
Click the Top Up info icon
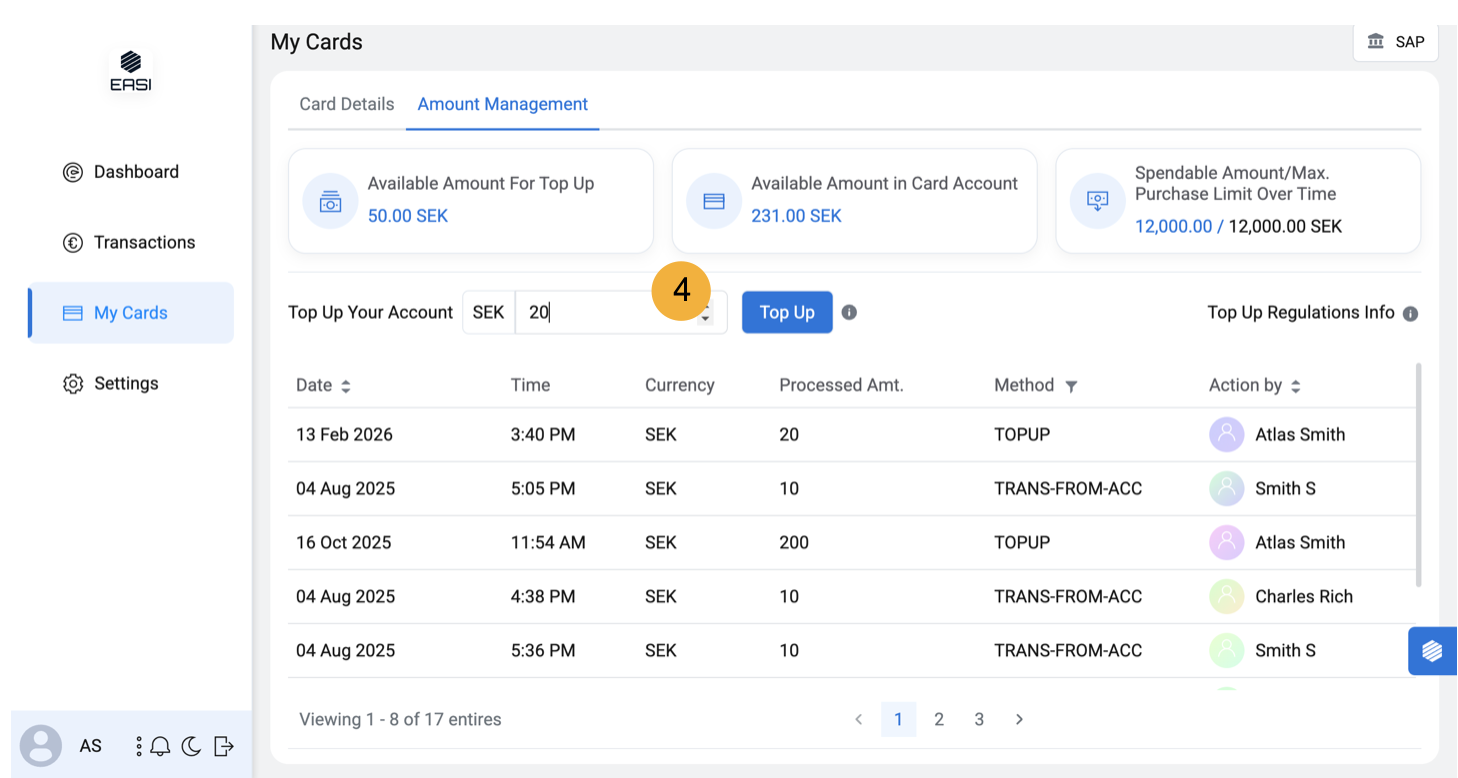coord(849,312)
